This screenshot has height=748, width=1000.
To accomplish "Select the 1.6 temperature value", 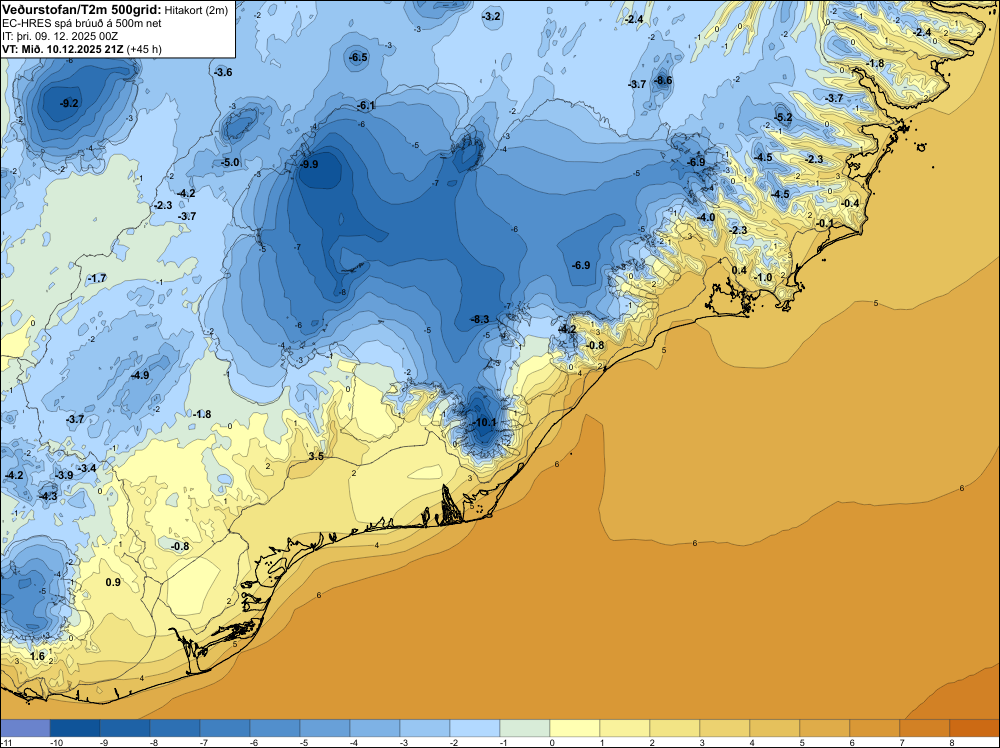I will [x=38, y=656].
